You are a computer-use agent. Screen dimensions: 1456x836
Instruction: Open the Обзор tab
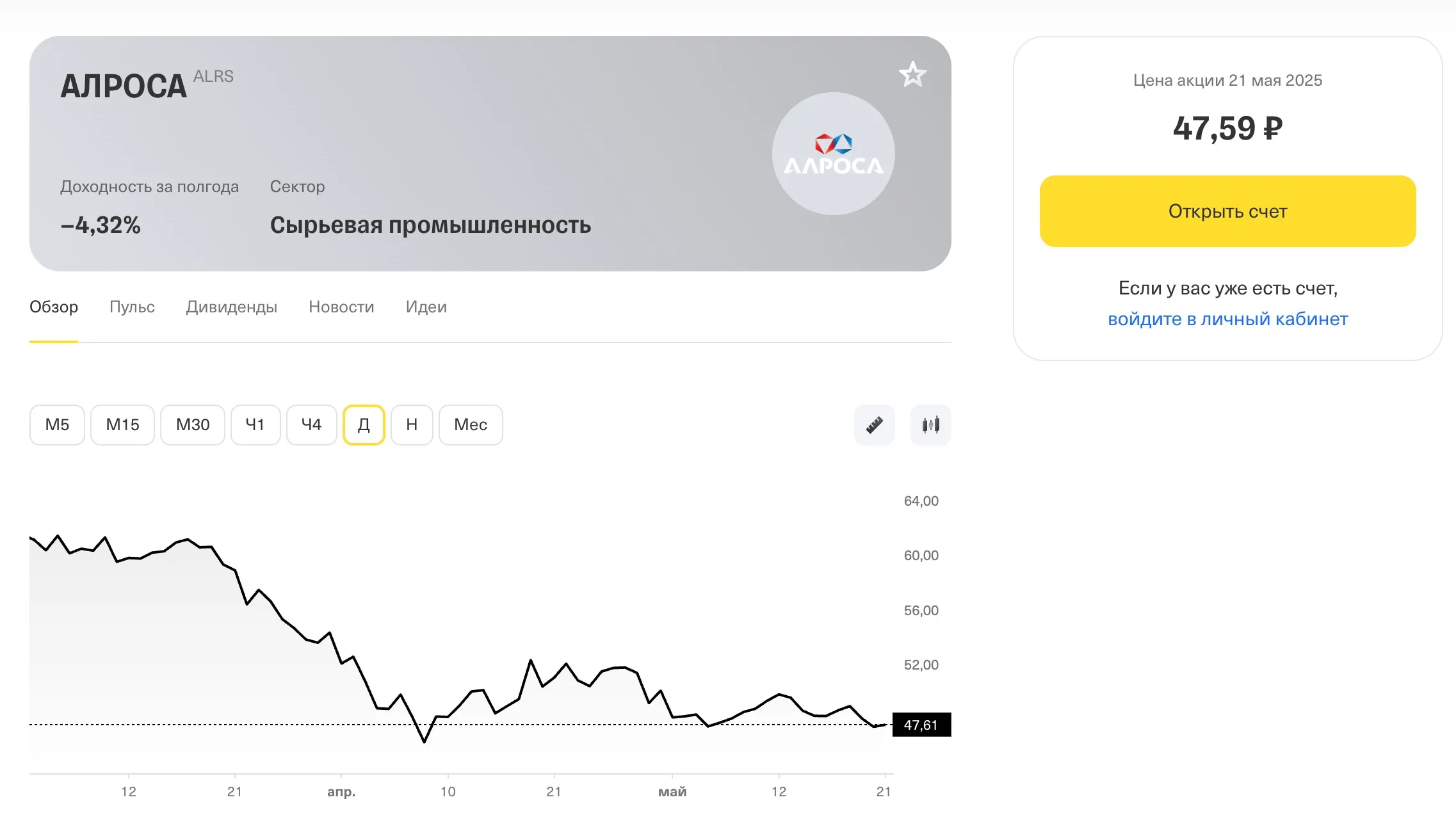click(x=54, y=307)
